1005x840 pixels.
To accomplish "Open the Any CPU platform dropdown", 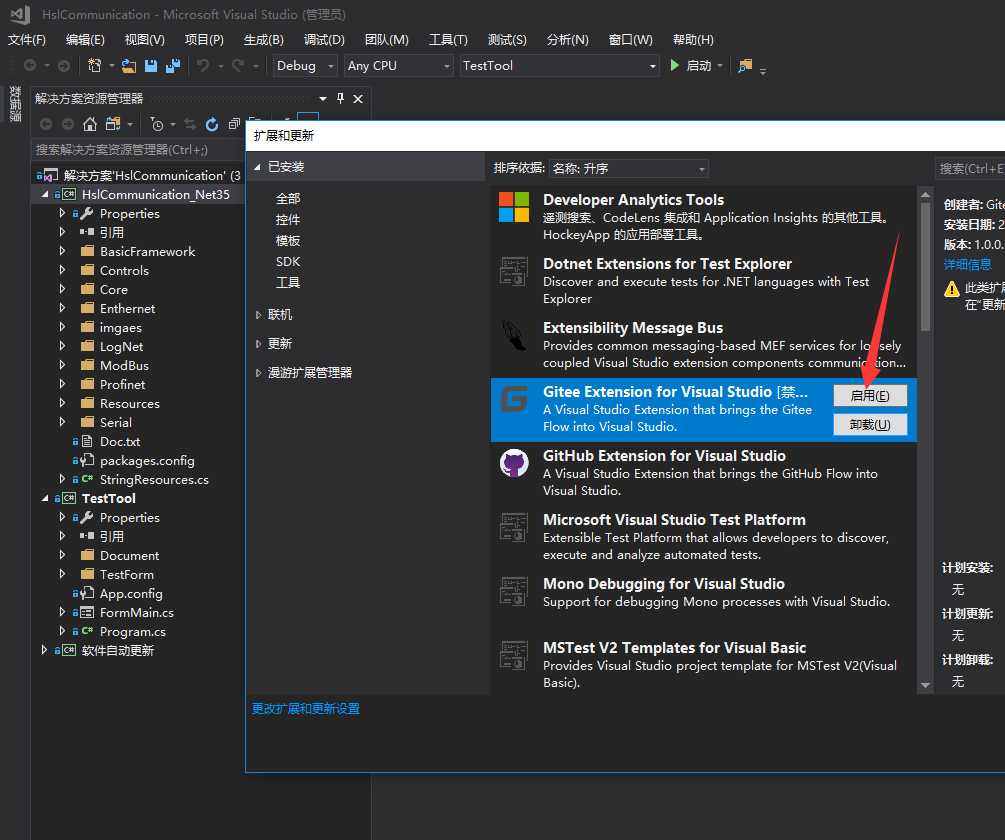I will pyautogui.click(x=399, y=66).
